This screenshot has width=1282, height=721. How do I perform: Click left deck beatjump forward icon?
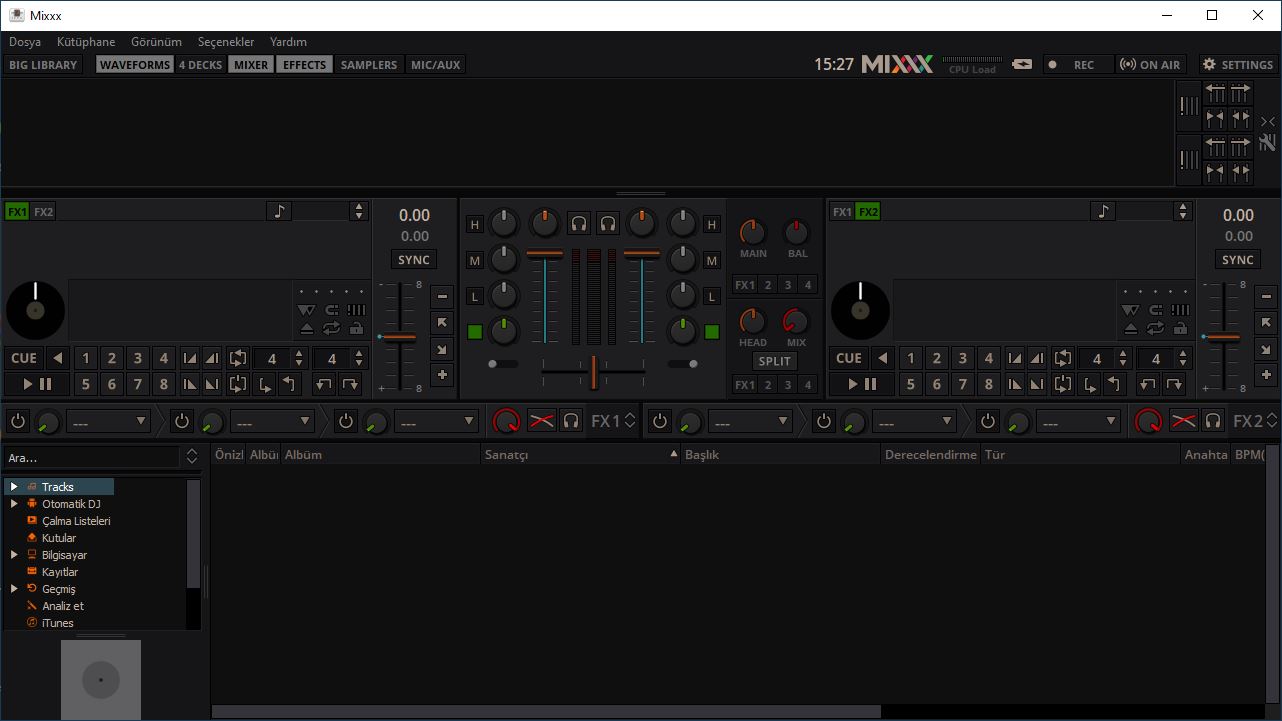pos(350,384)
